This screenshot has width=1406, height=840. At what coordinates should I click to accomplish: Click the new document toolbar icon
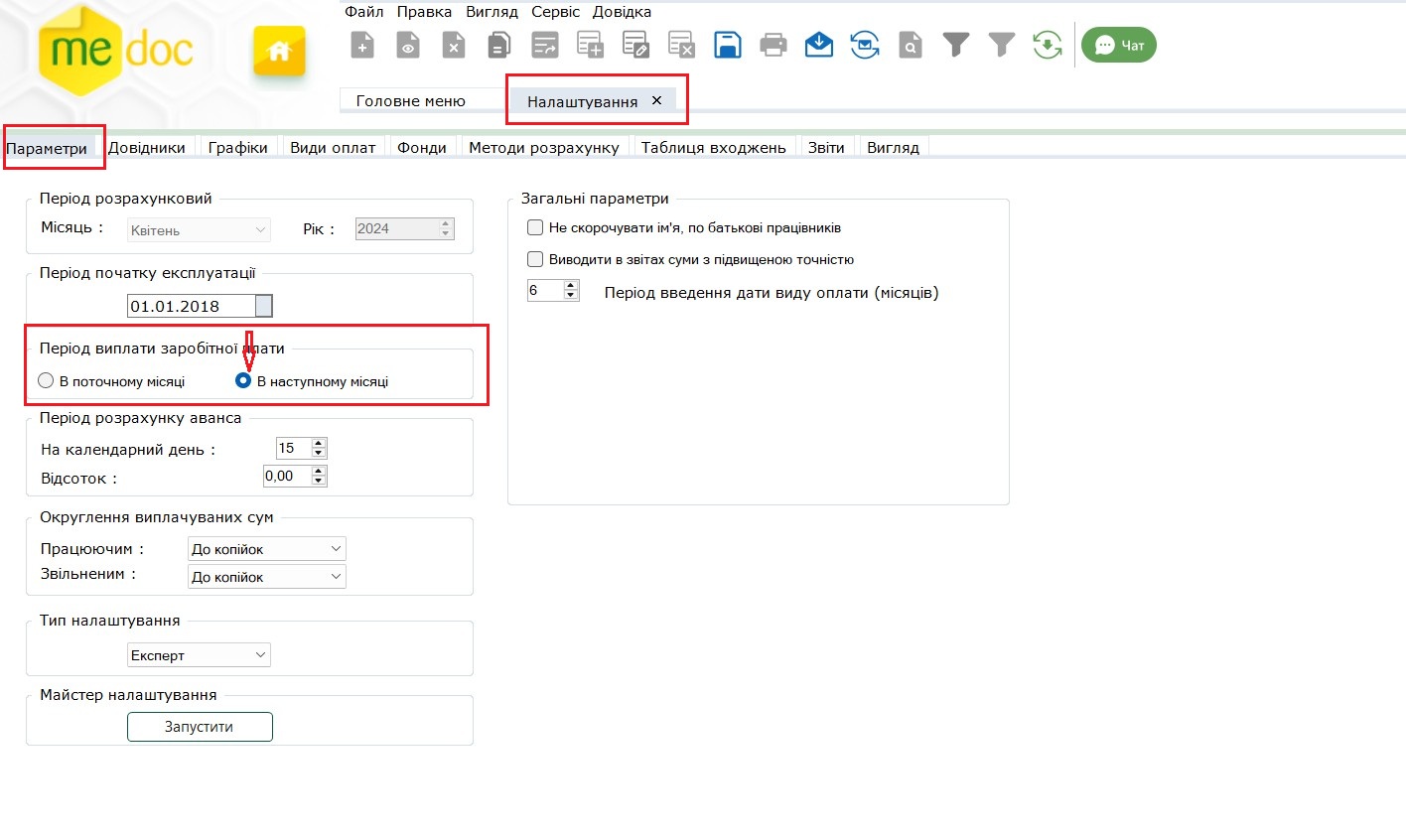click(x=362, y=45)
